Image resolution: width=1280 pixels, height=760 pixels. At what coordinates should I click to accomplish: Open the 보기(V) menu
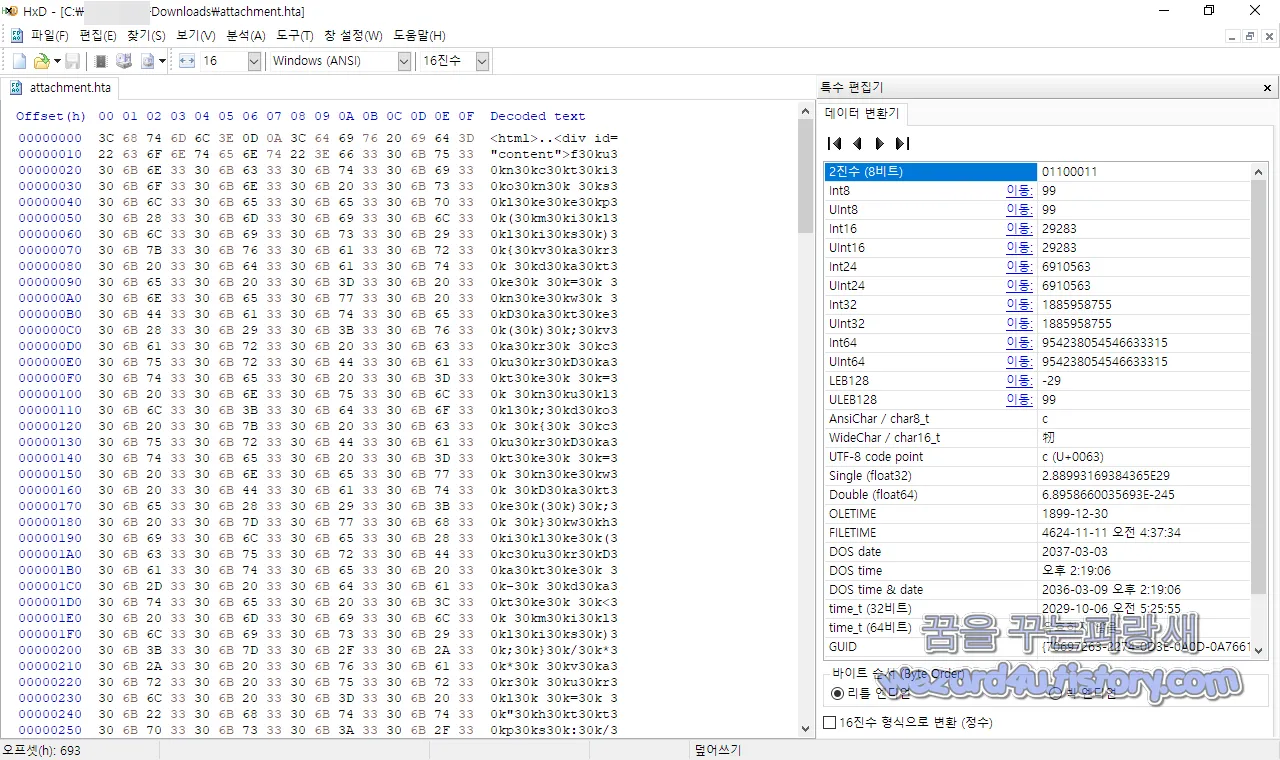point(196,35)
